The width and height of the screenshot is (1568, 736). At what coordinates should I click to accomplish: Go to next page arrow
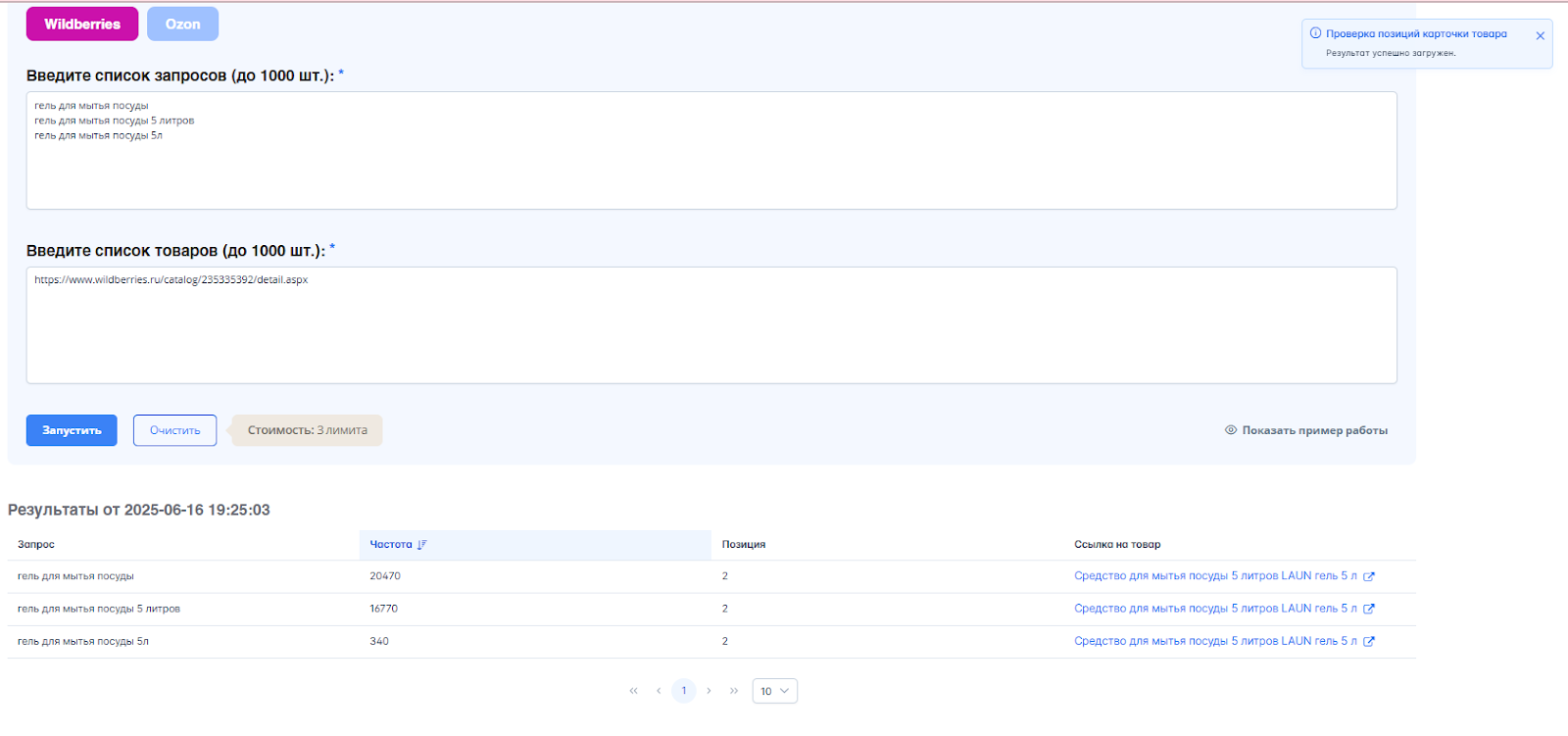[709, 691]
